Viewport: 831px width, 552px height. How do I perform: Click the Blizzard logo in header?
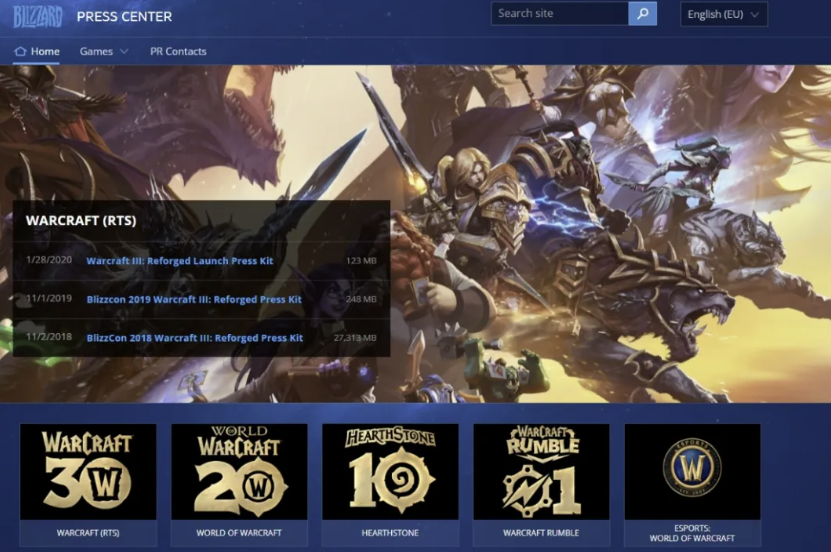pyautogui.click(x=38, y=15)
